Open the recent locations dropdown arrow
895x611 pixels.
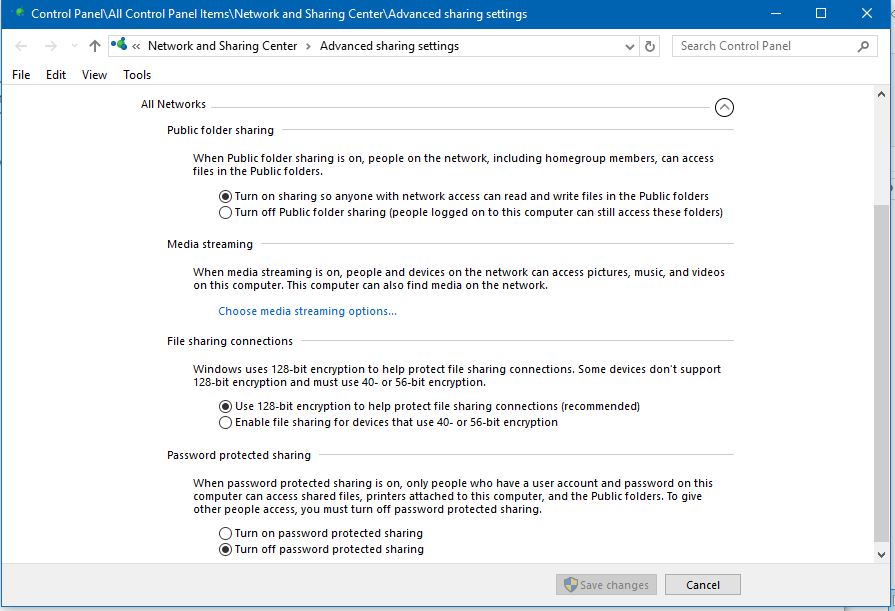pos(74,46)
